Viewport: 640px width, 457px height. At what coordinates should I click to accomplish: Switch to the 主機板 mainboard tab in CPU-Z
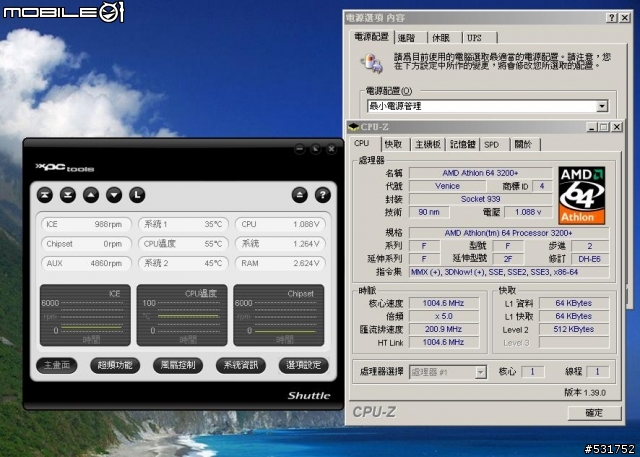pyautogui.click(x=428, y=144)
